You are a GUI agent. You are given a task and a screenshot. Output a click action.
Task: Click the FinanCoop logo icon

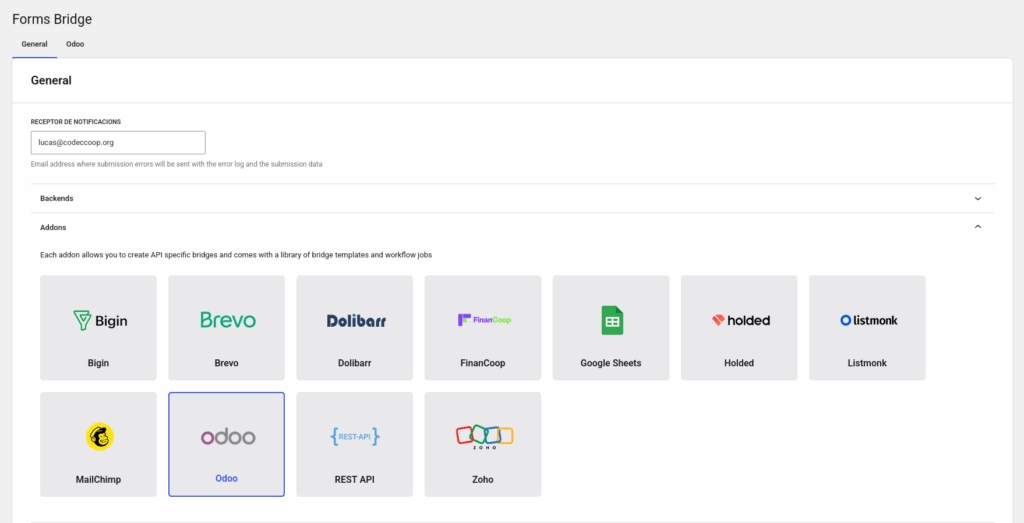click(x=484, y=320)
